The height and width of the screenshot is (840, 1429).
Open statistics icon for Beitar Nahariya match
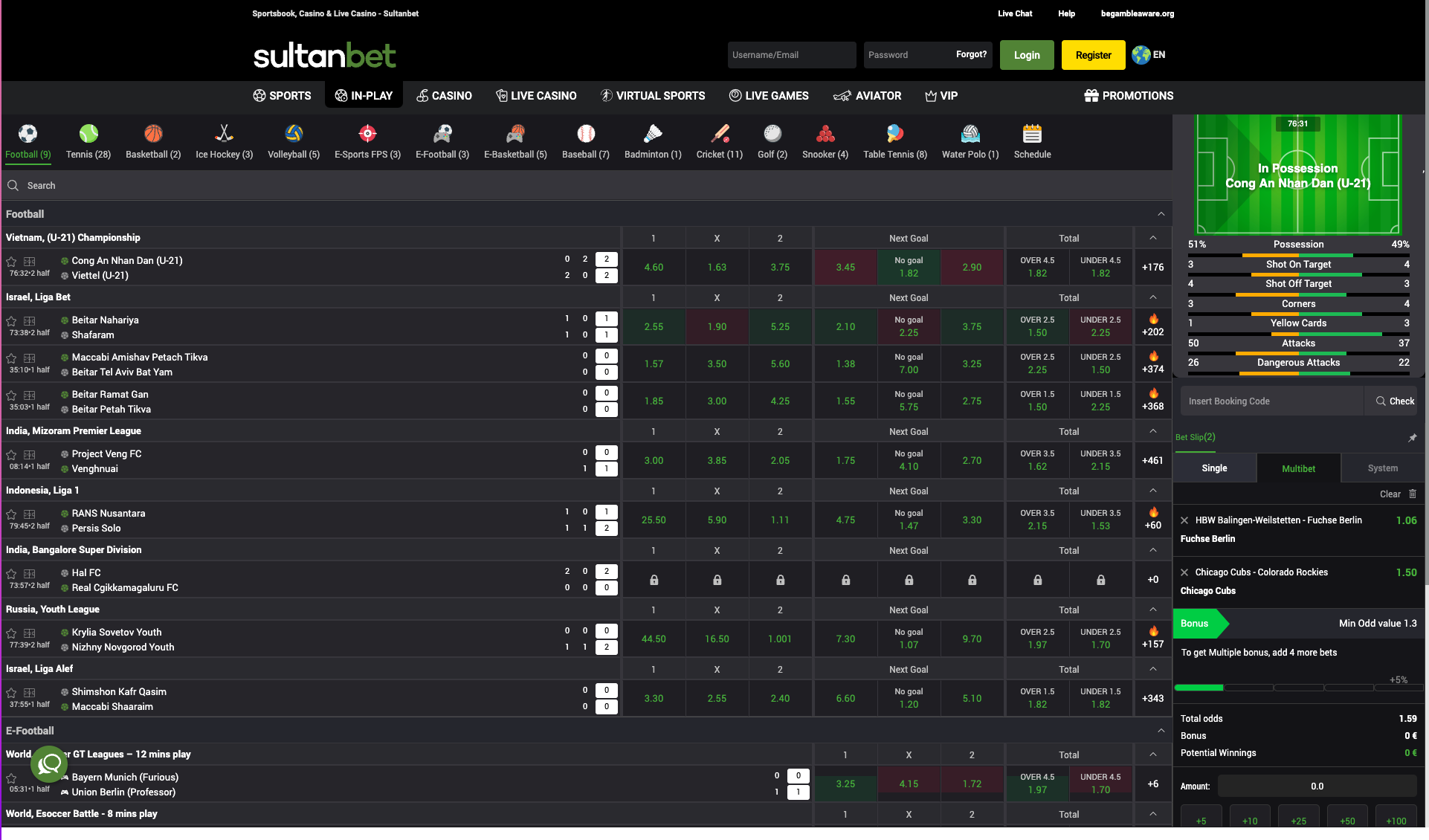pos(30,321)
